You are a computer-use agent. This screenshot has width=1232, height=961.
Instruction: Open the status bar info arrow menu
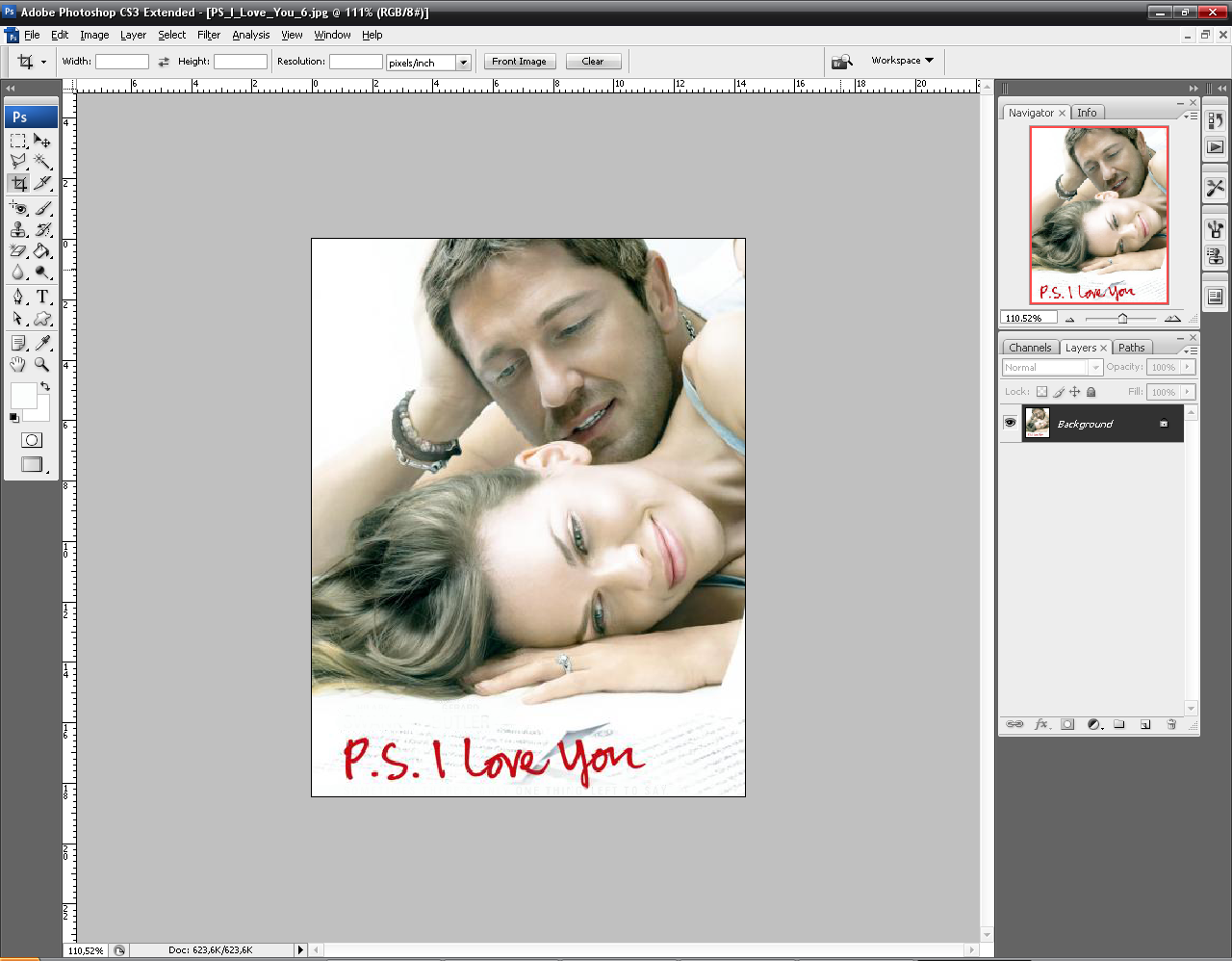300,949
